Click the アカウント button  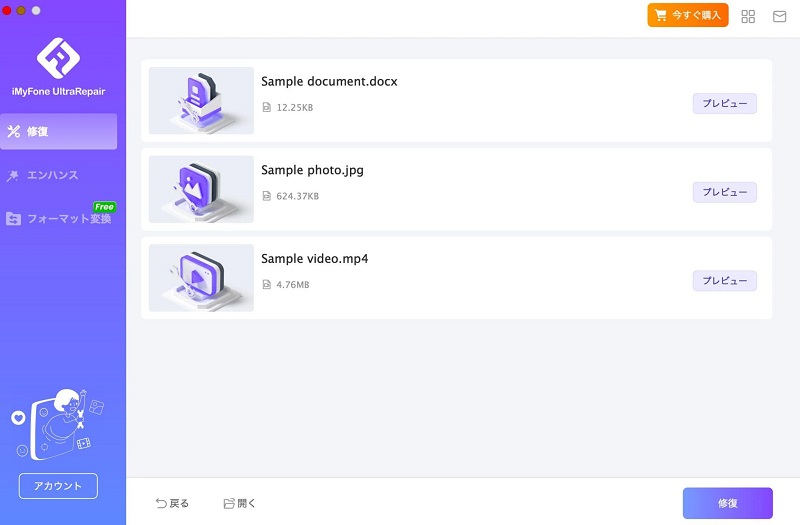tap(58, 486)
